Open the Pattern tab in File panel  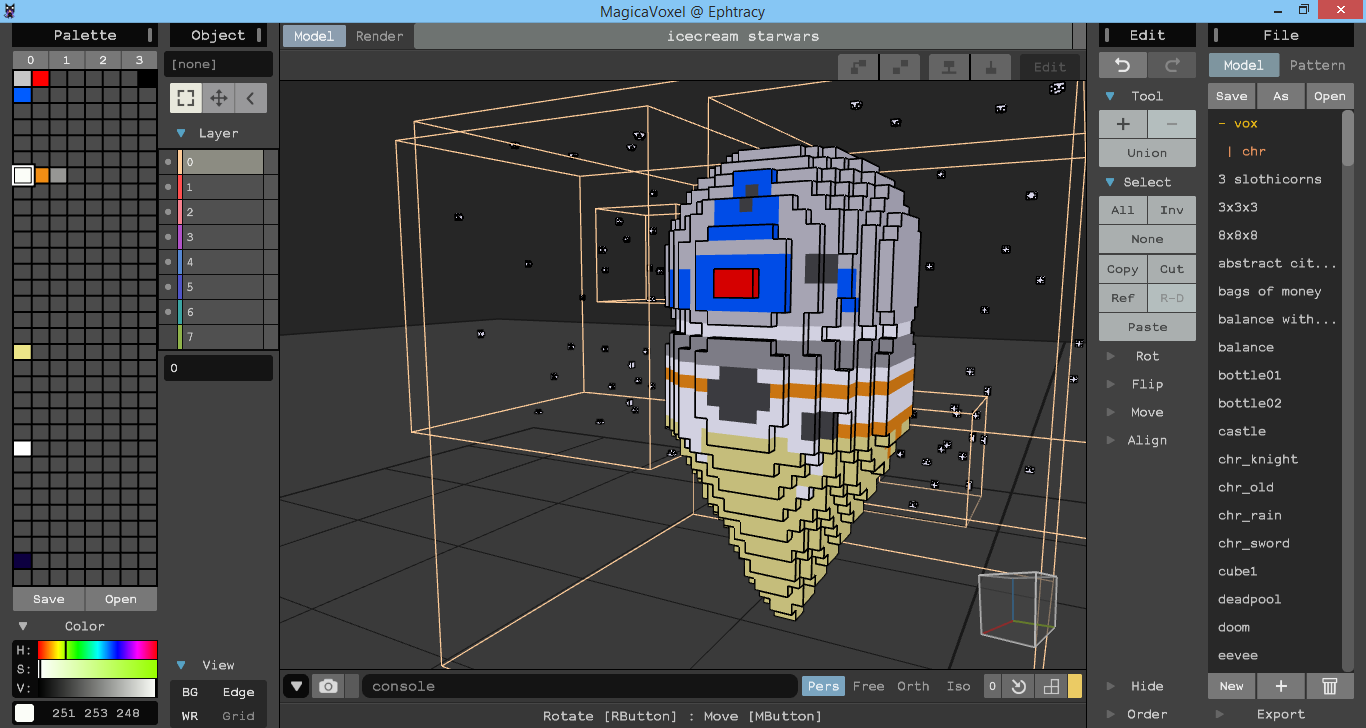[1317, 65]
